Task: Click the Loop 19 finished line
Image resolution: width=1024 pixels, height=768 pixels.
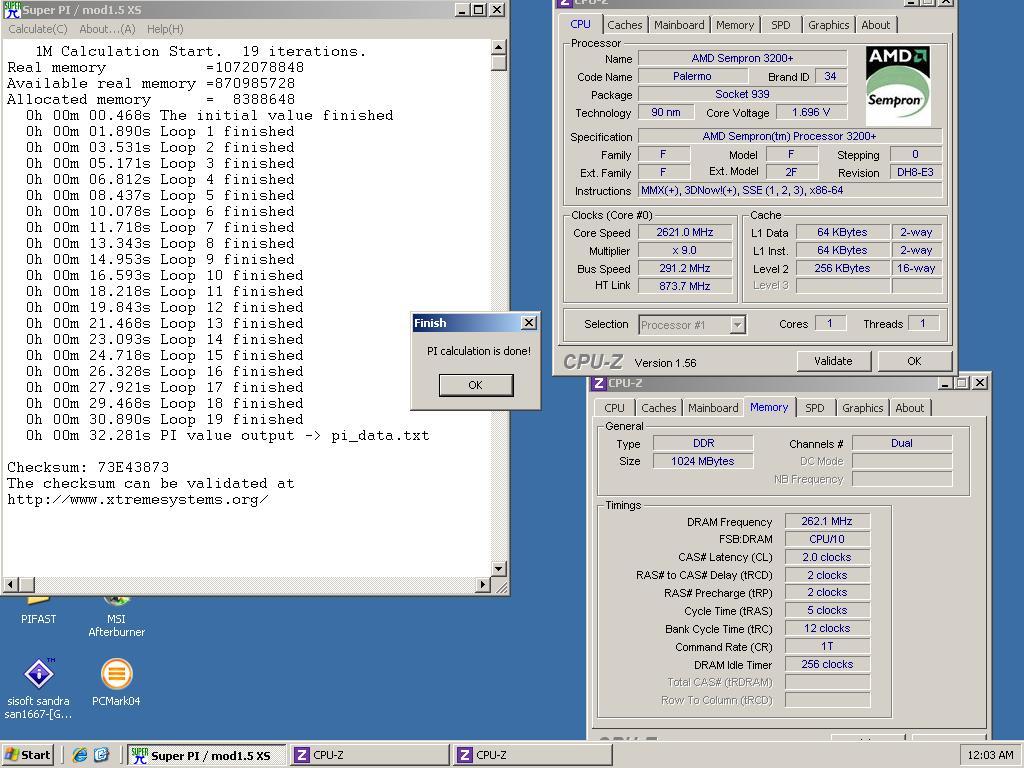Action: click(165, 419)
